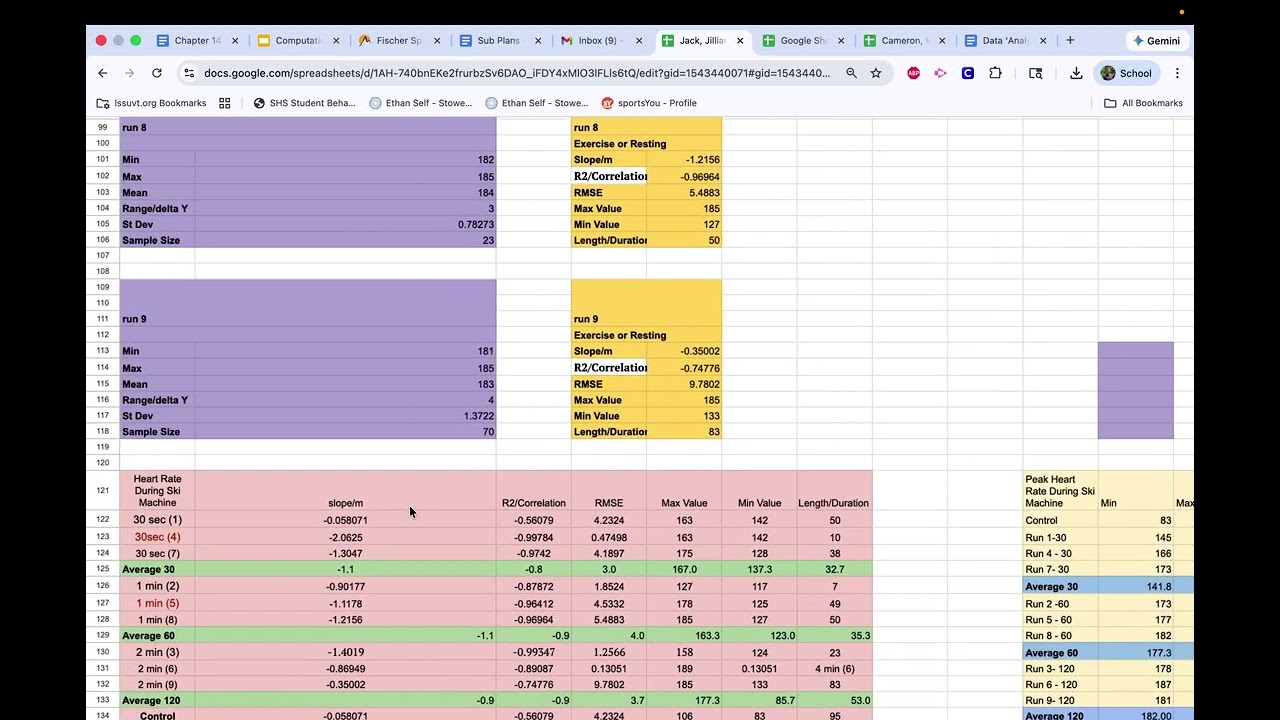Click the R2/Correlation header in pink table
Viewport: 1280px width, 720px height.
pyautogui.click(x=534, y=491)
